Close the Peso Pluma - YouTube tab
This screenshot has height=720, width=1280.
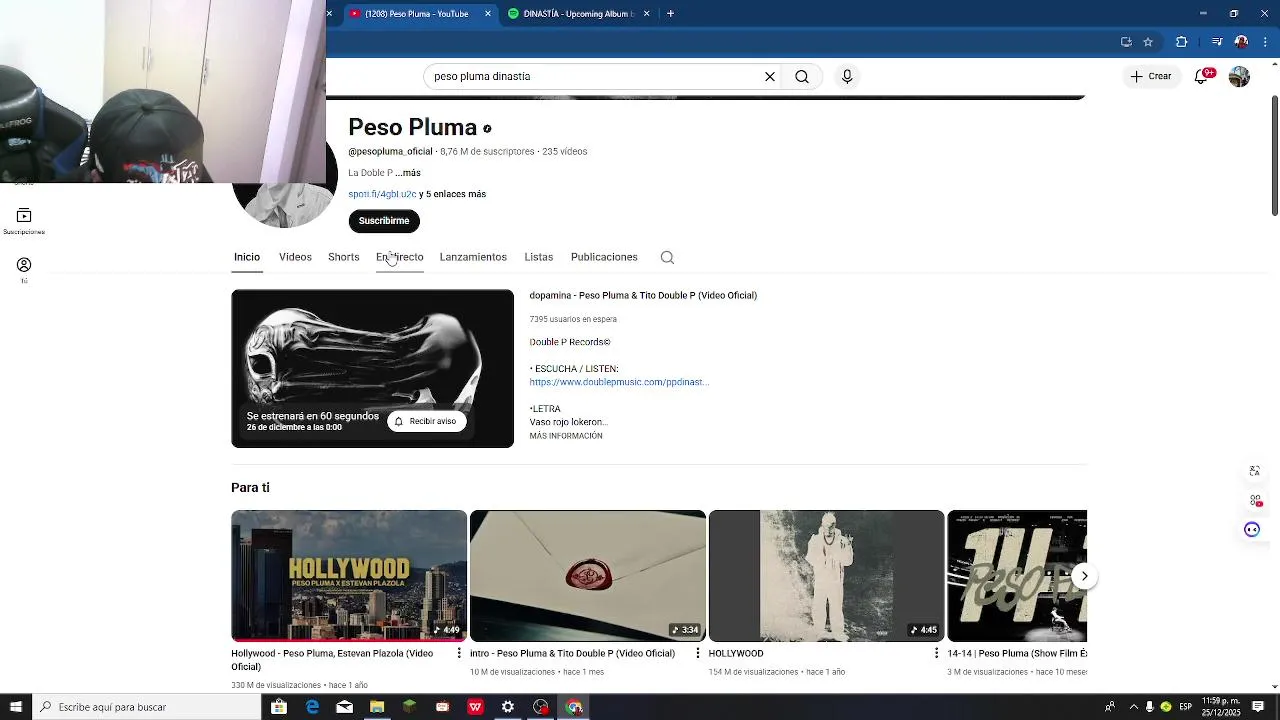click(488, 13)
